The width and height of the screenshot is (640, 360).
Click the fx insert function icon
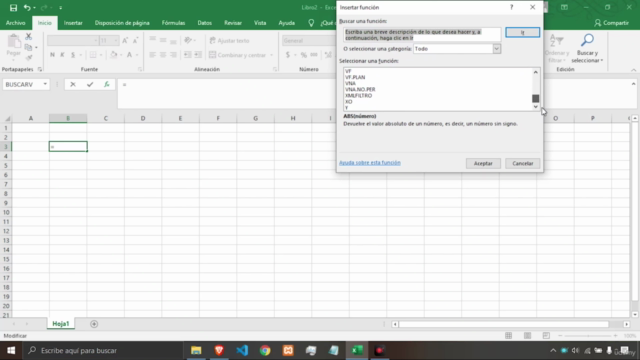107,84
